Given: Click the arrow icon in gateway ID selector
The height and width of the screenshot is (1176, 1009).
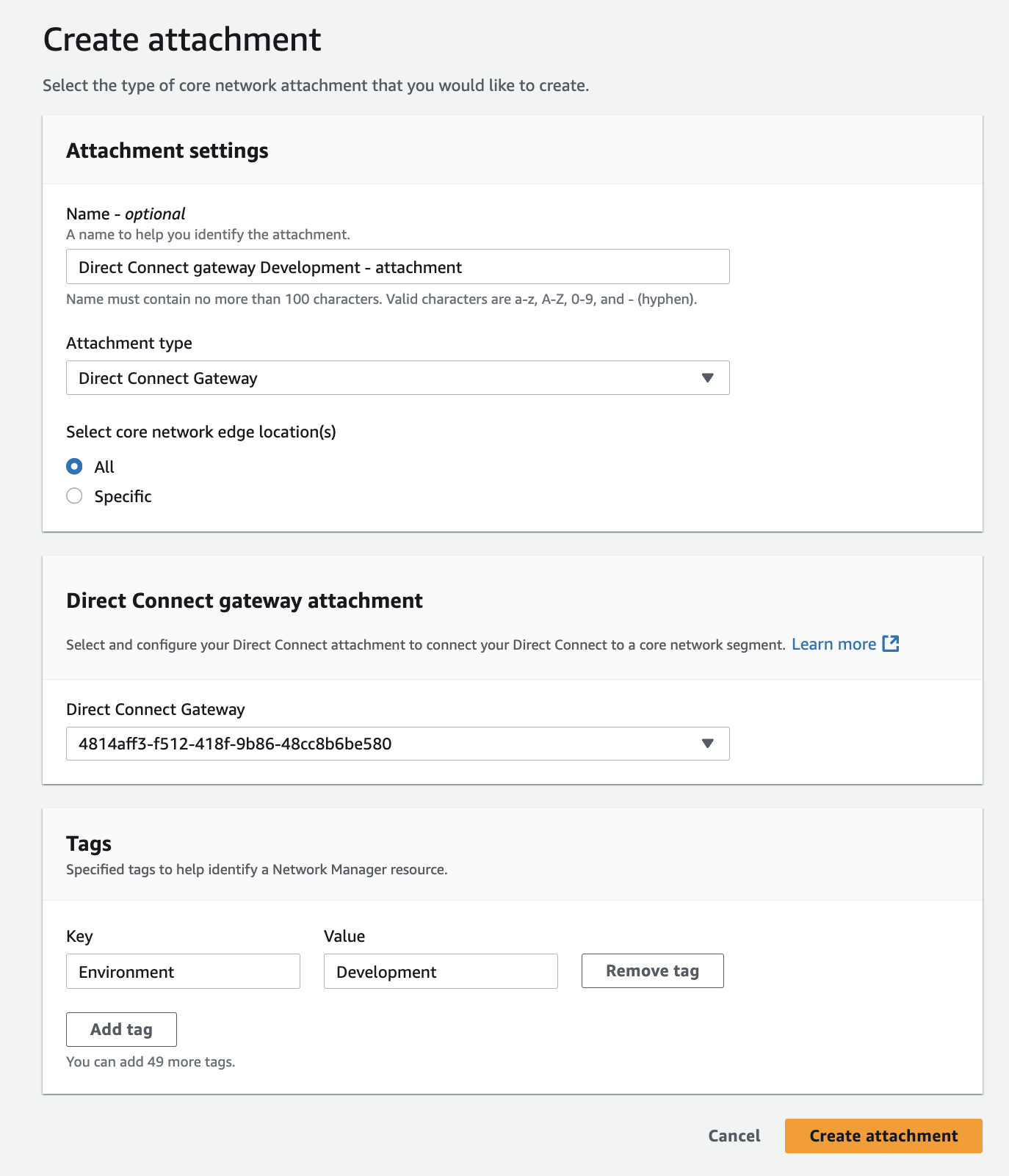Looking at the screenshot, I should coord(707,744).
